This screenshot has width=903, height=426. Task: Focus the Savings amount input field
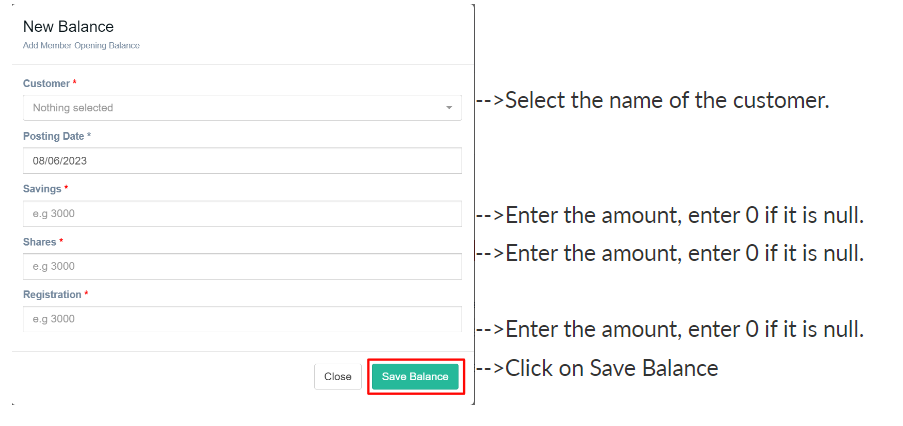241,213
